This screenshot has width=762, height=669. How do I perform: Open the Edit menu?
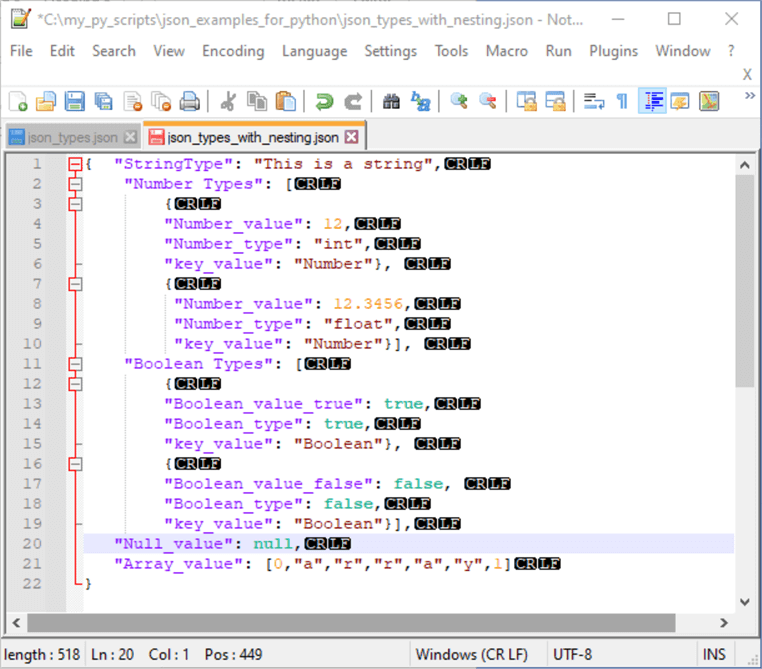(x=62, y=51)
